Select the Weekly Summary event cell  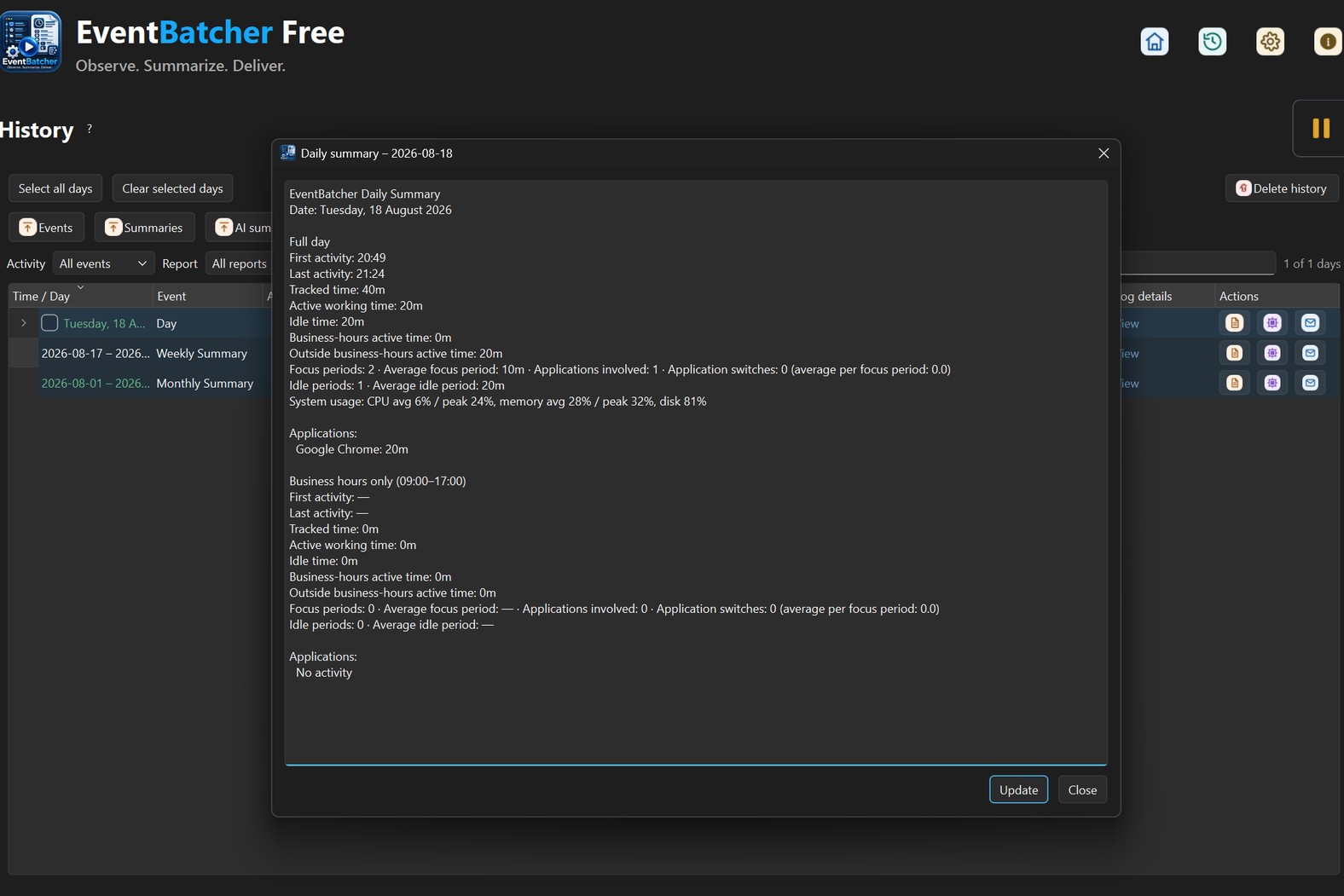point(202,353)
